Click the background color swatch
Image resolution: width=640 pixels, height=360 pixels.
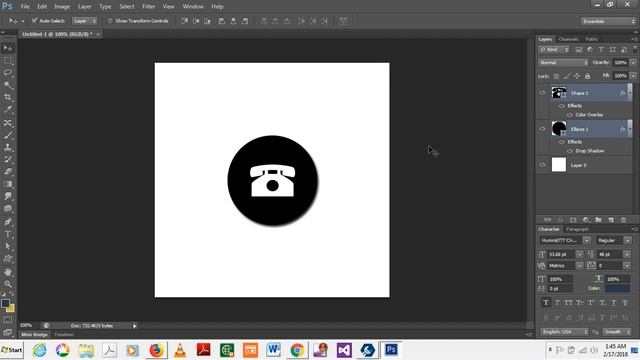(x=11, y=309)
